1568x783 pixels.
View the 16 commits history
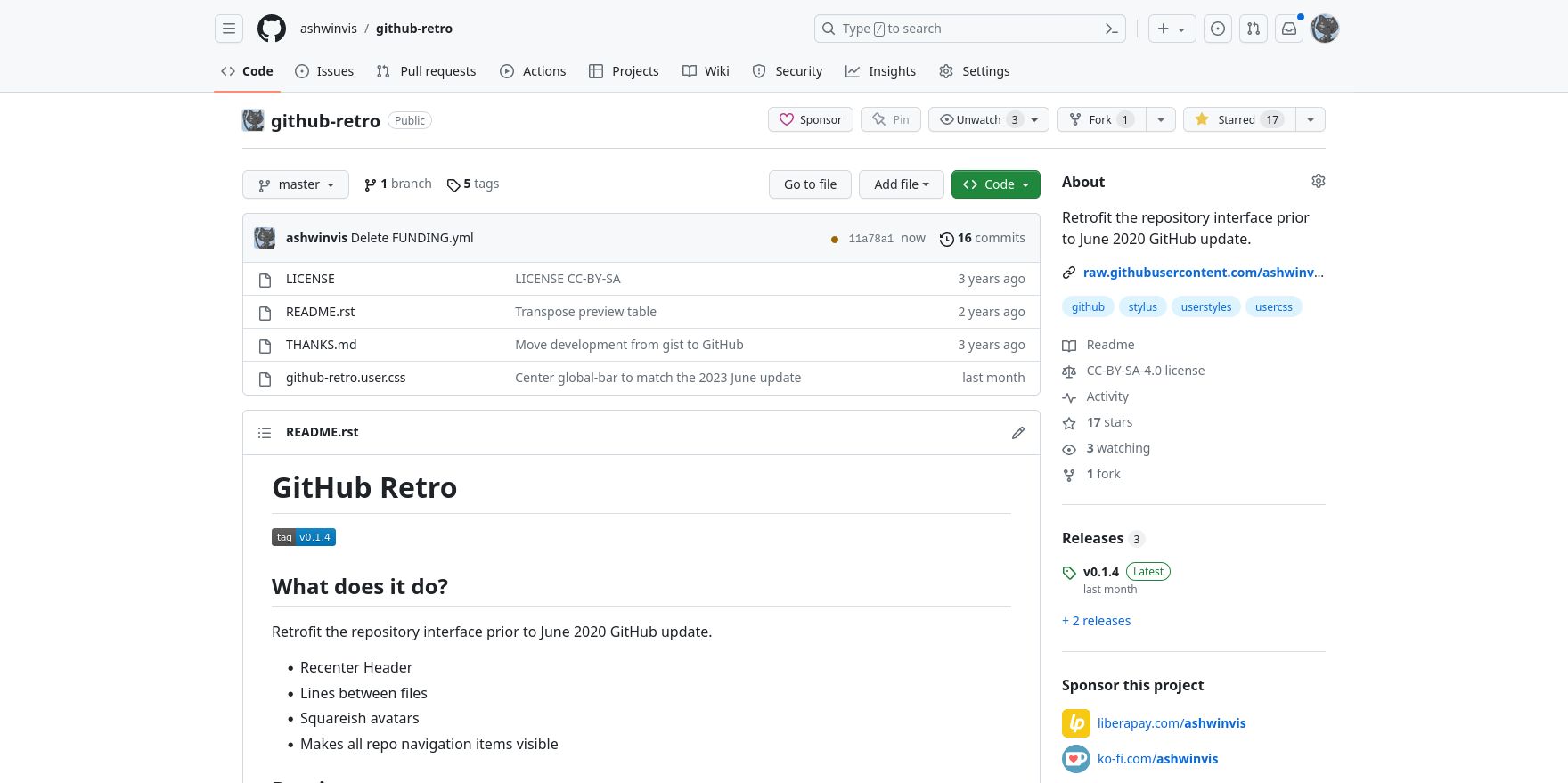tap(983, 238)
